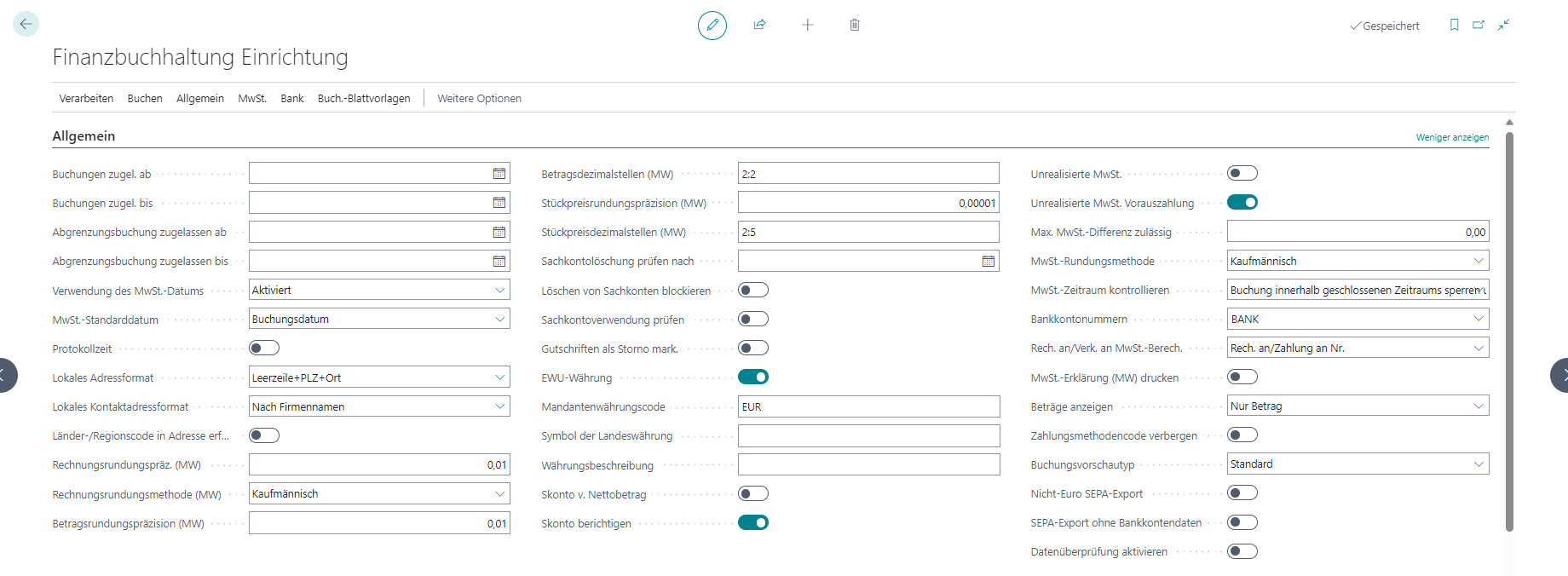The height and width of the screenshot is (576, 1568).
Task: Open the Buch.-Blattvorlagen menu
Action: (364, 98)
